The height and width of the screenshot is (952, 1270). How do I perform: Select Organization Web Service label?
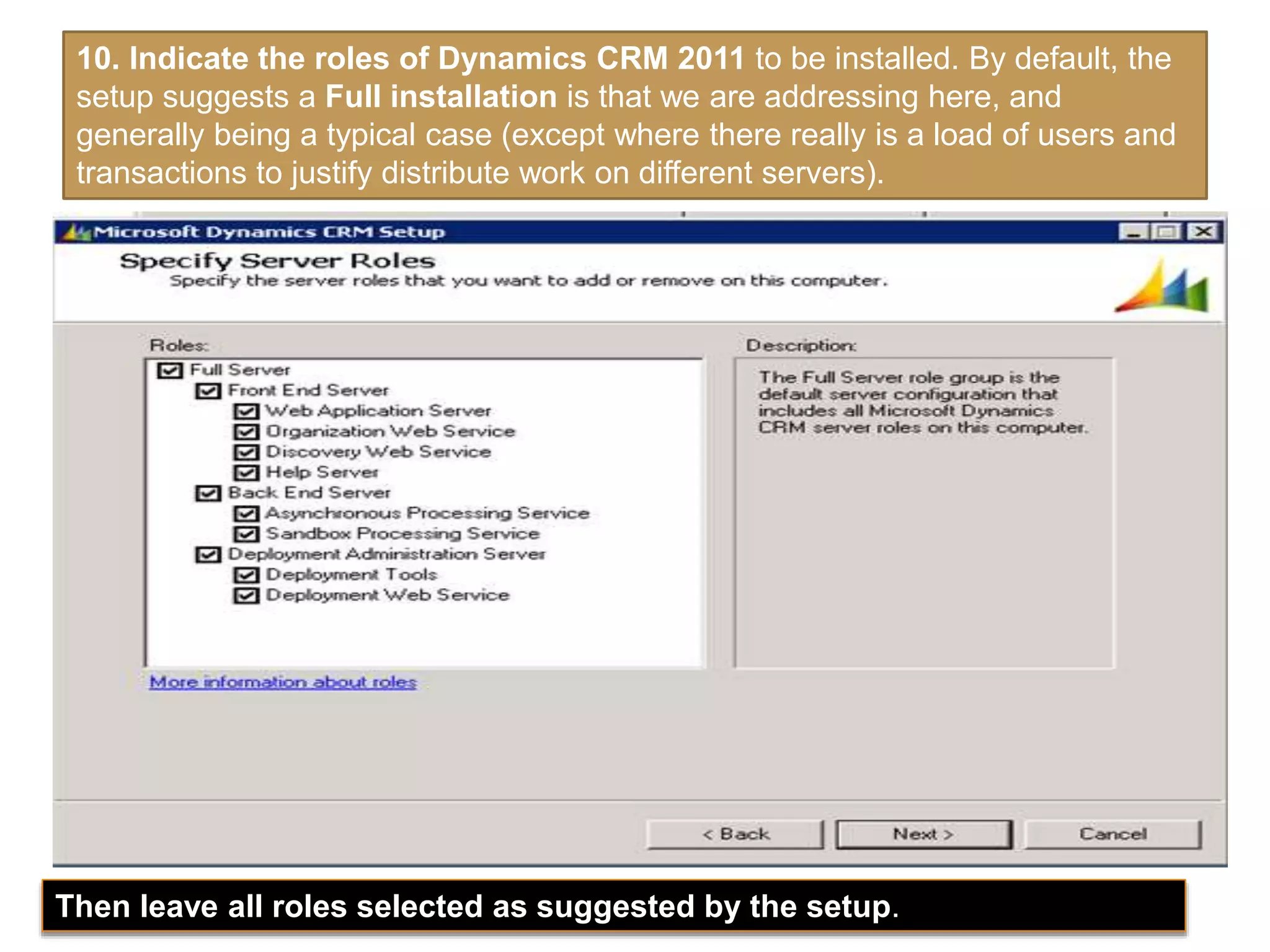click(x=391, y=431)
